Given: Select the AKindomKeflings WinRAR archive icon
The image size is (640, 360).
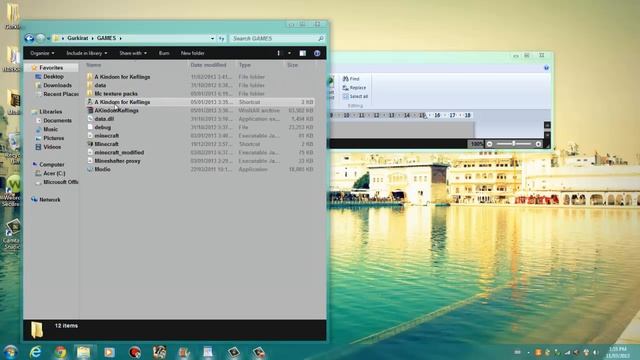Looking at the screenshot, I should [90, 111].
